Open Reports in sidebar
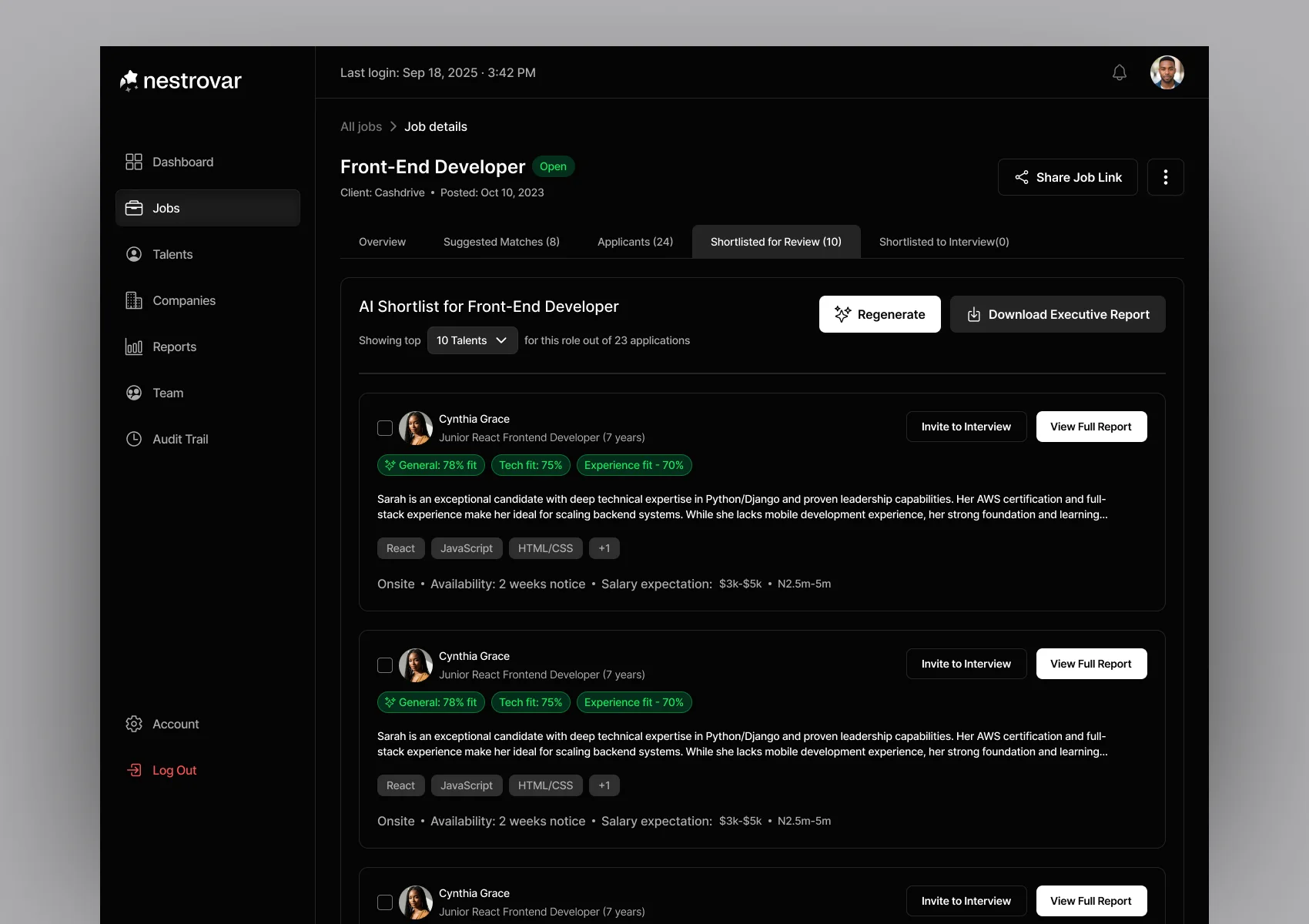The image size is (1309, 924). 208,346
